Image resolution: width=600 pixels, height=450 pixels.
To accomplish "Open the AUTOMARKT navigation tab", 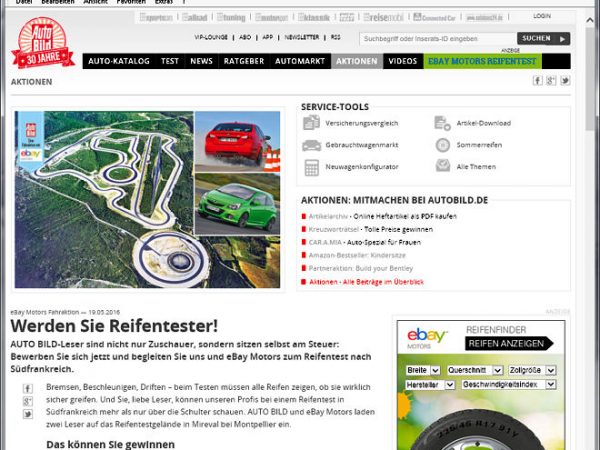I will click(300, 61).
